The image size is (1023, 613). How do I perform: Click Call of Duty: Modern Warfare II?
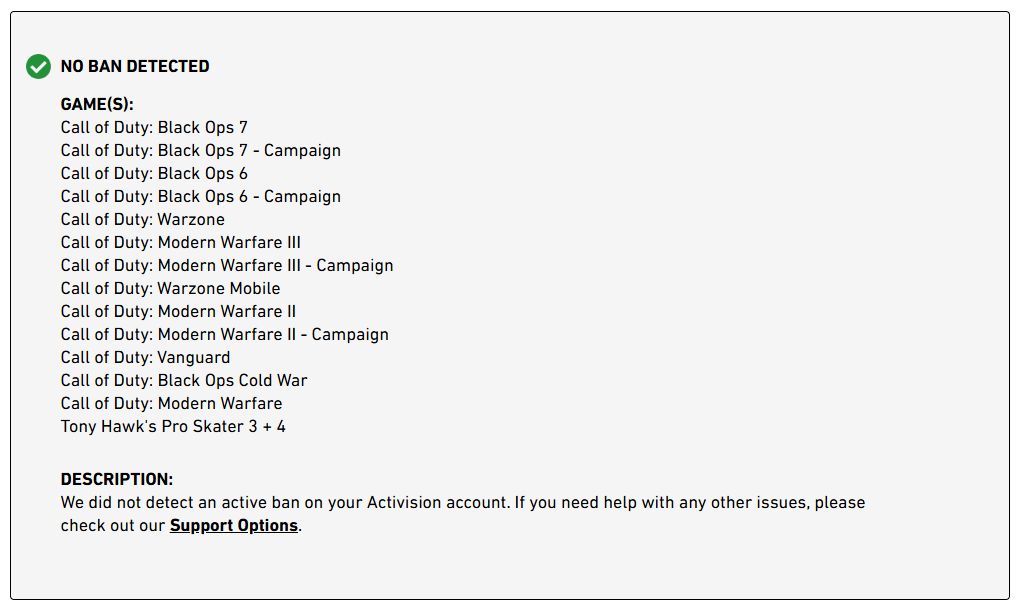[x=178, y=312]
